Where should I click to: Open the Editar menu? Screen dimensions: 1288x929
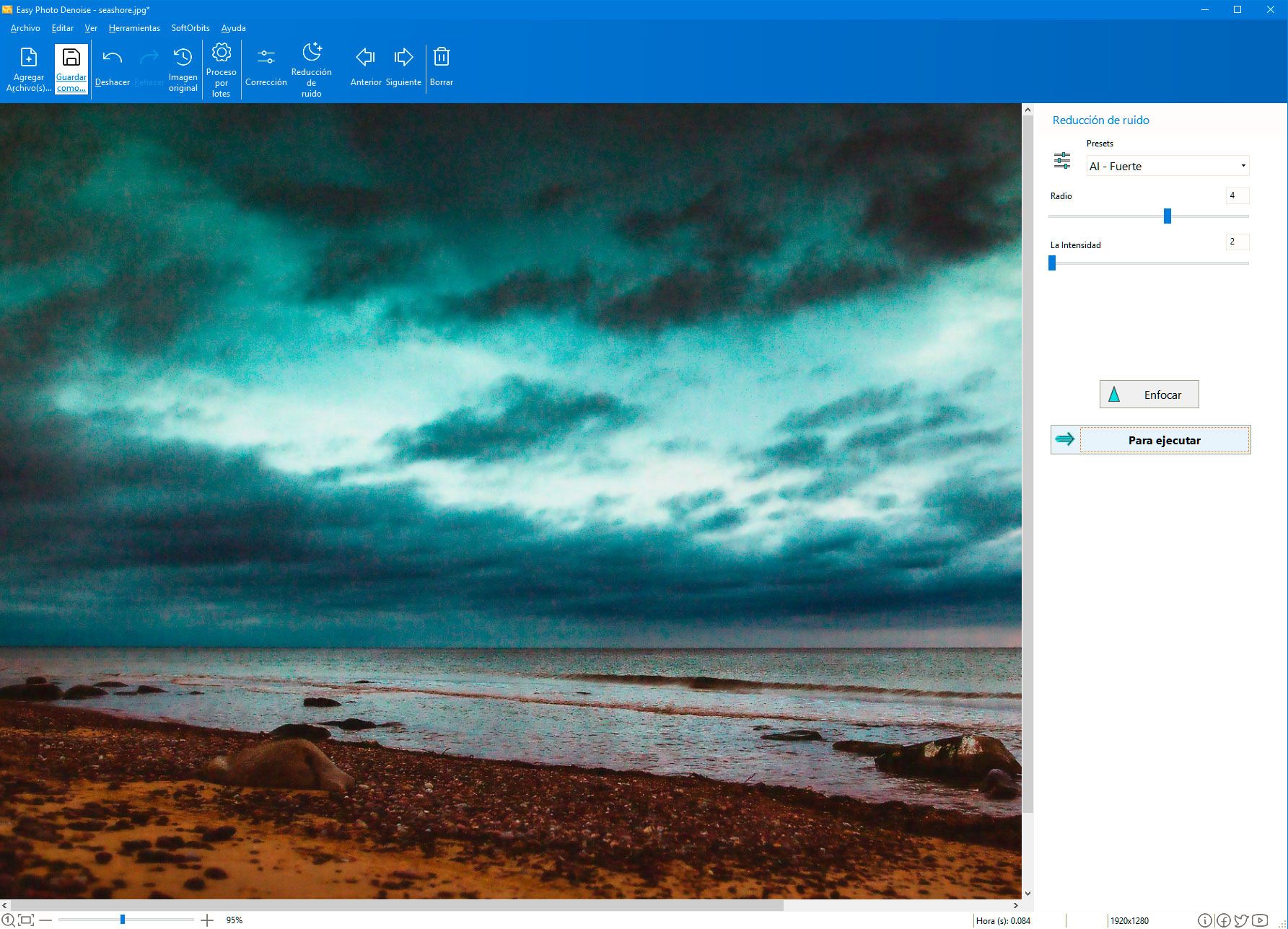63,28
